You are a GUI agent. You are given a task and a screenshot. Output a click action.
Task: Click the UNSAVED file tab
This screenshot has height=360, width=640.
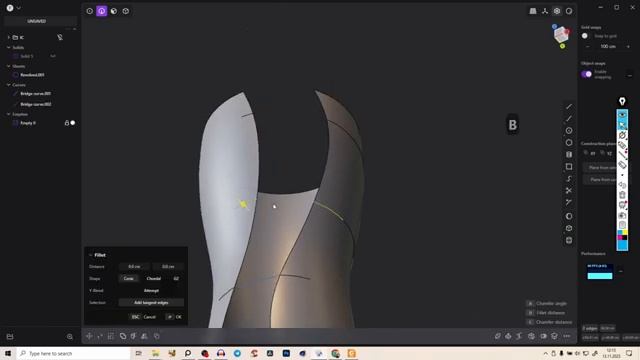pos(37,21)
